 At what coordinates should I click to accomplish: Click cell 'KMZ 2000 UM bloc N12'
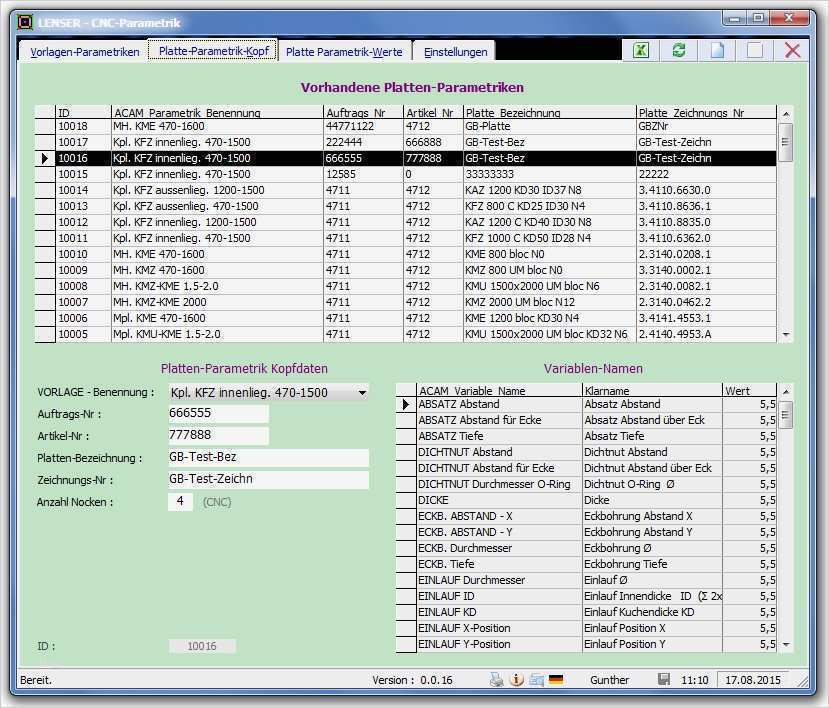coord(550,302)
